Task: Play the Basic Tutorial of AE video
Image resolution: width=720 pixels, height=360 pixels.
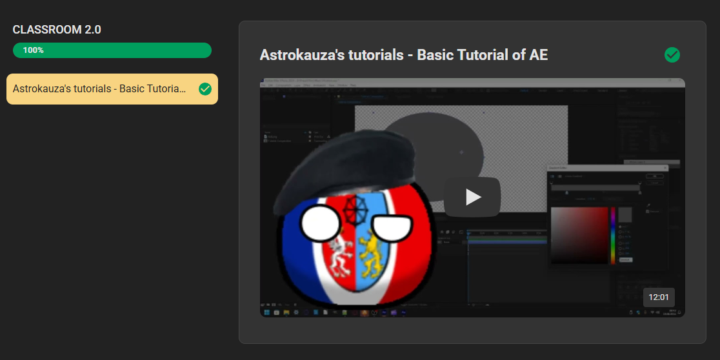Action: (472, 197)
